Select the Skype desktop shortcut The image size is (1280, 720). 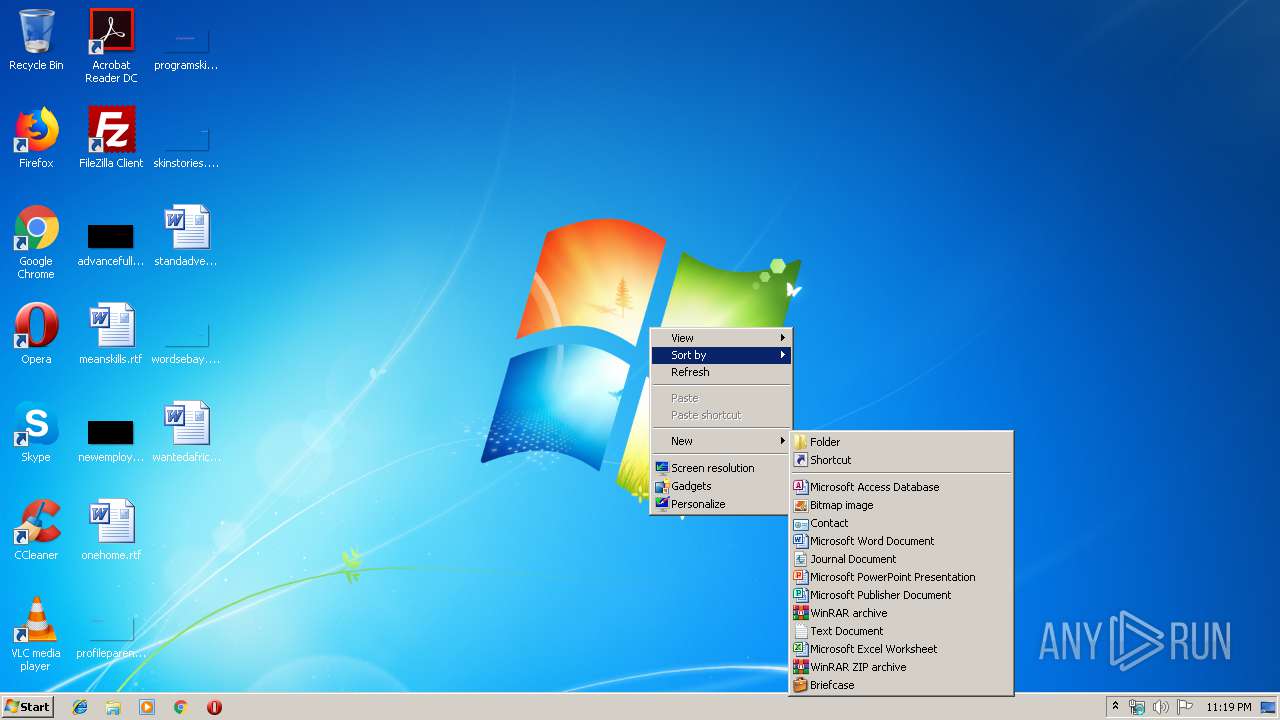click(x=36, y=432)
